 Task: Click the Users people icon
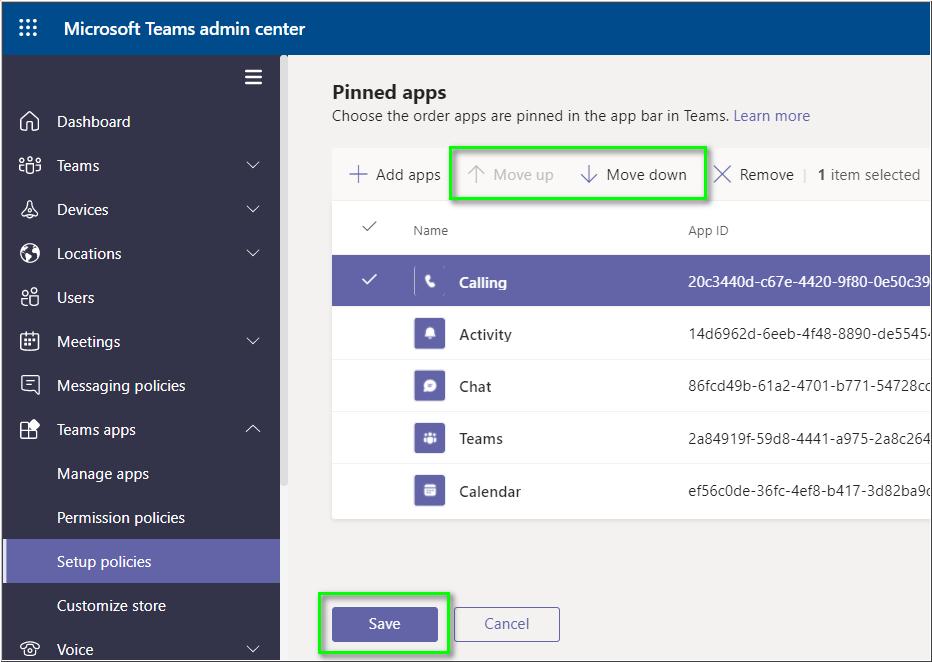[30, 297]
